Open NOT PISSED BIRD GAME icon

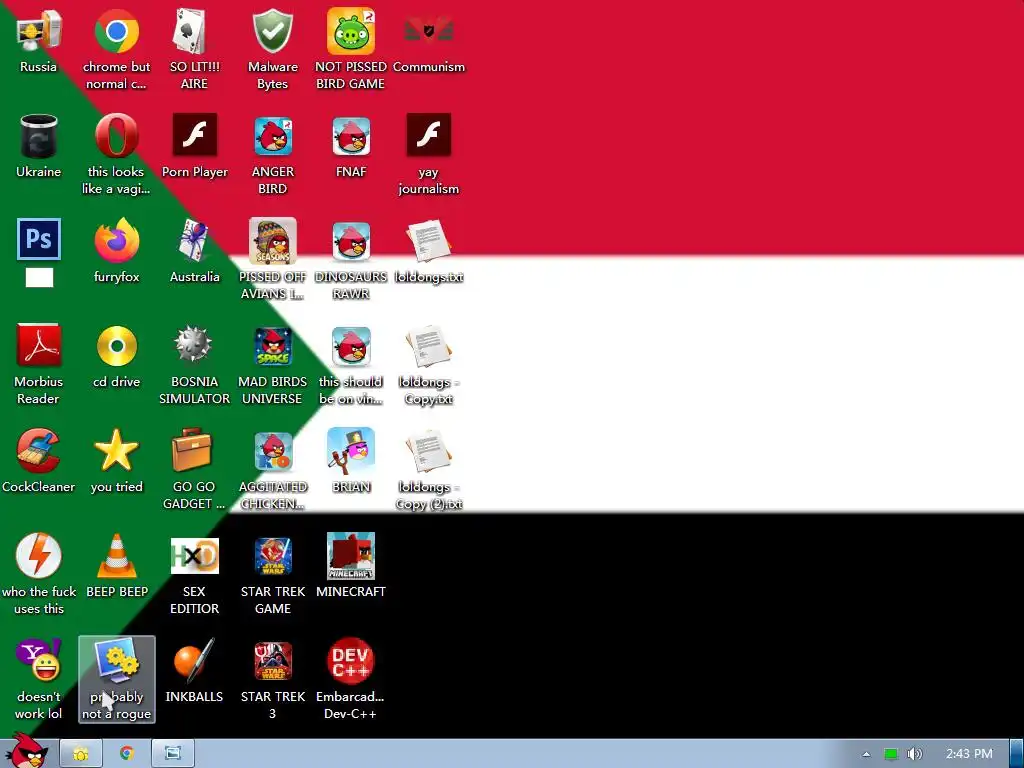pos(351,31)
